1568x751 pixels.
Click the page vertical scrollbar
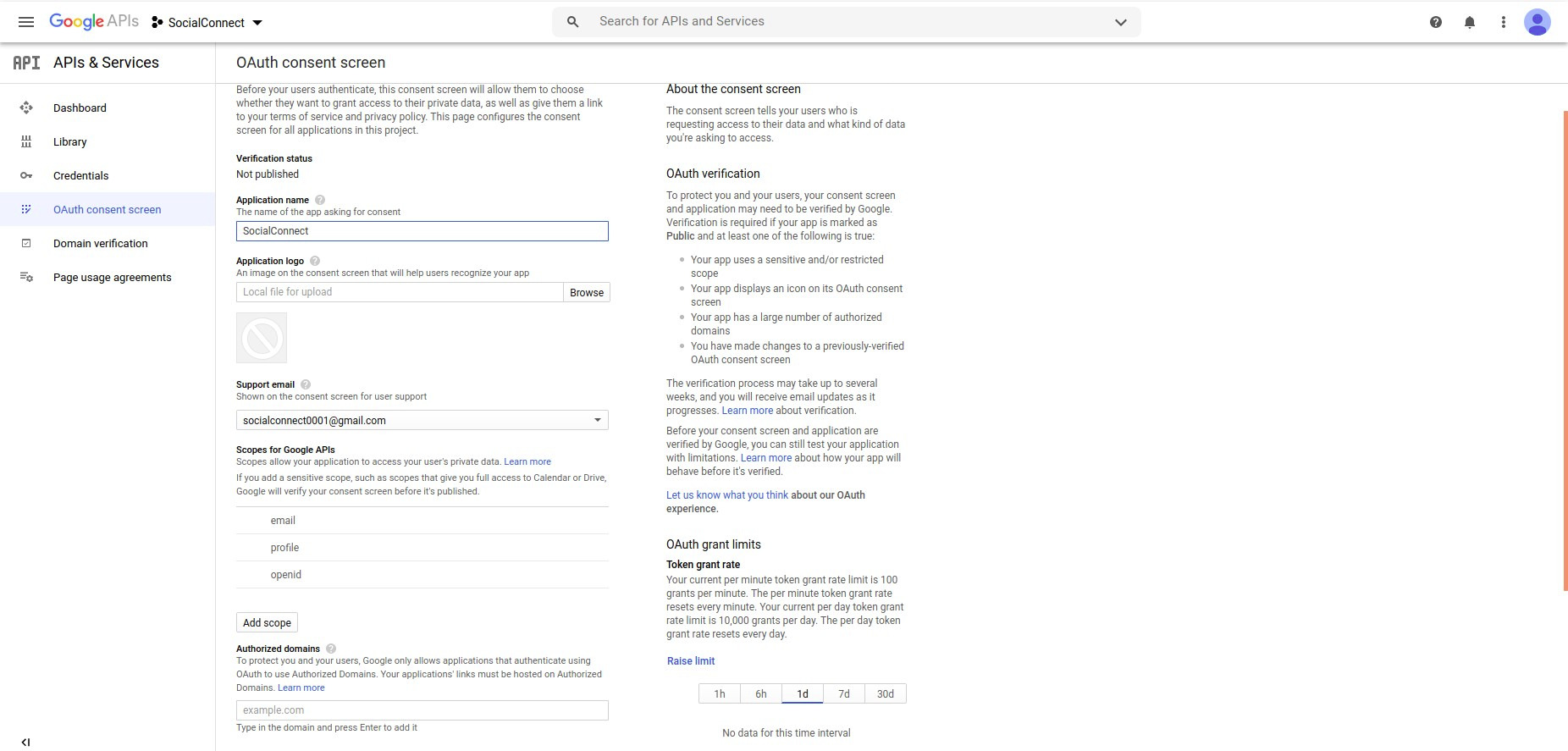[1565, 351]
